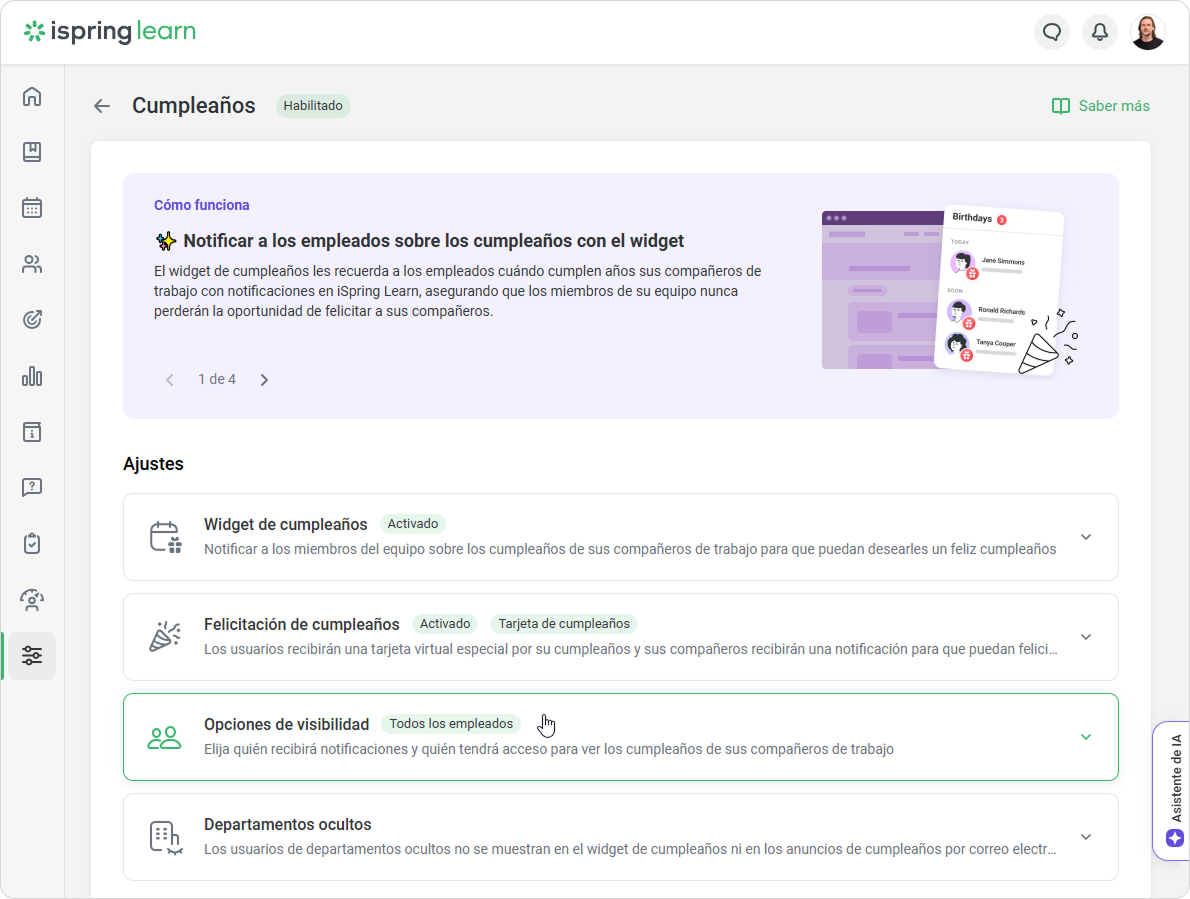Click the Saber más link
Screen dimensions: 1190x899
coord(1101,106)
